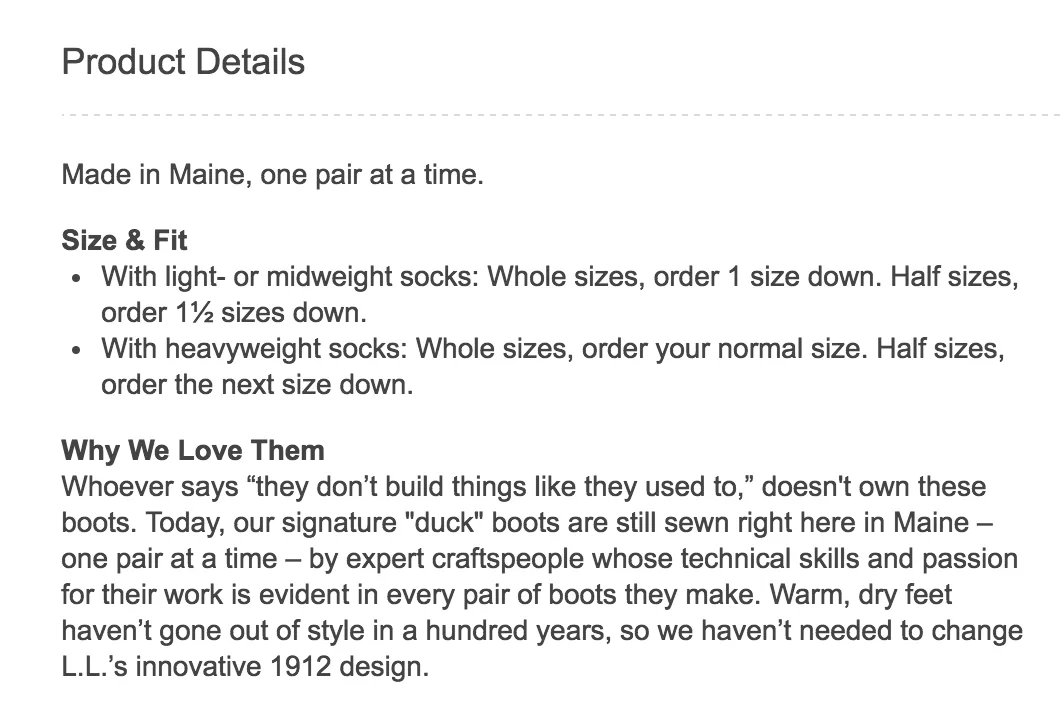Viewport: 1060px width, 726px height.
Task: Click 'order the next size down' line
Action: [x=256, y=385]
